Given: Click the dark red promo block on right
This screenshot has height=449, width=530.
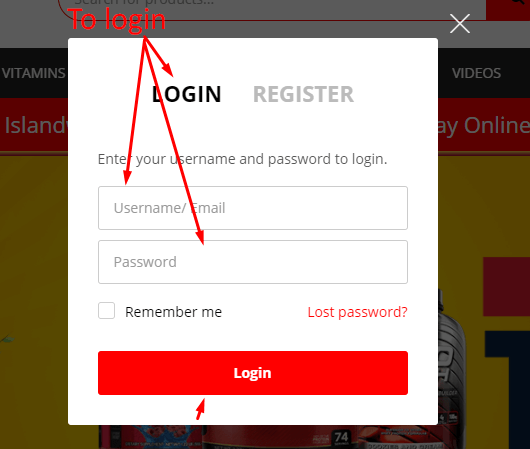Looking at the screenshot, I should pos(506,287).
